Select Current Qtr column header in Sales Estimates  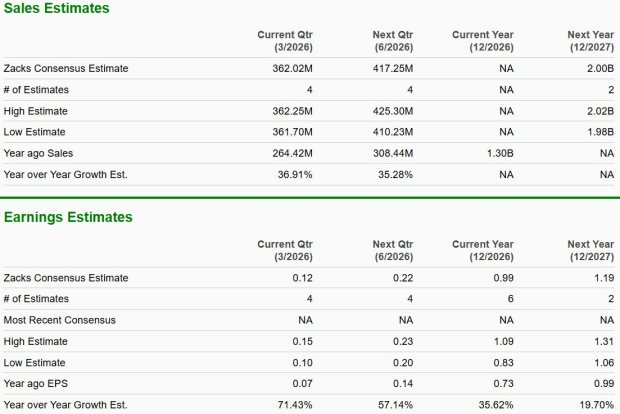pos(285,41)
